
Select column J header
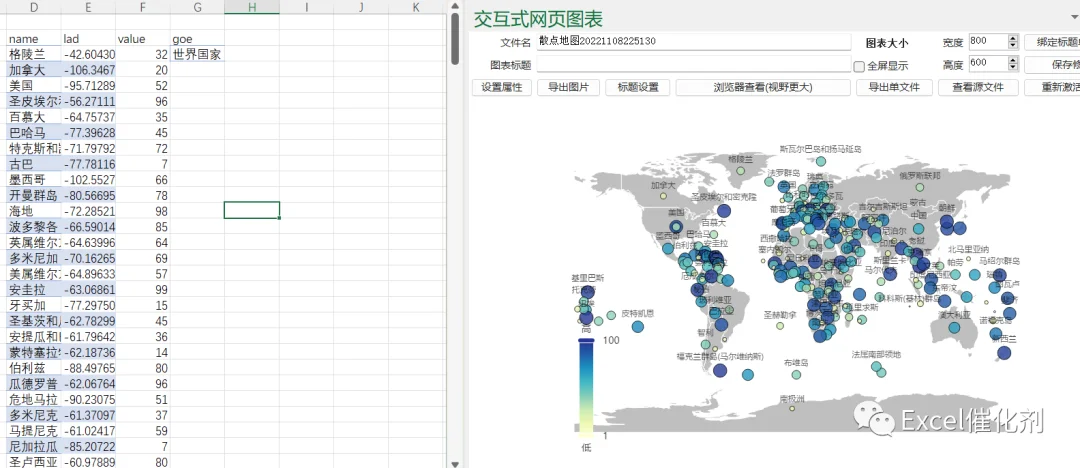click(361, 7)
